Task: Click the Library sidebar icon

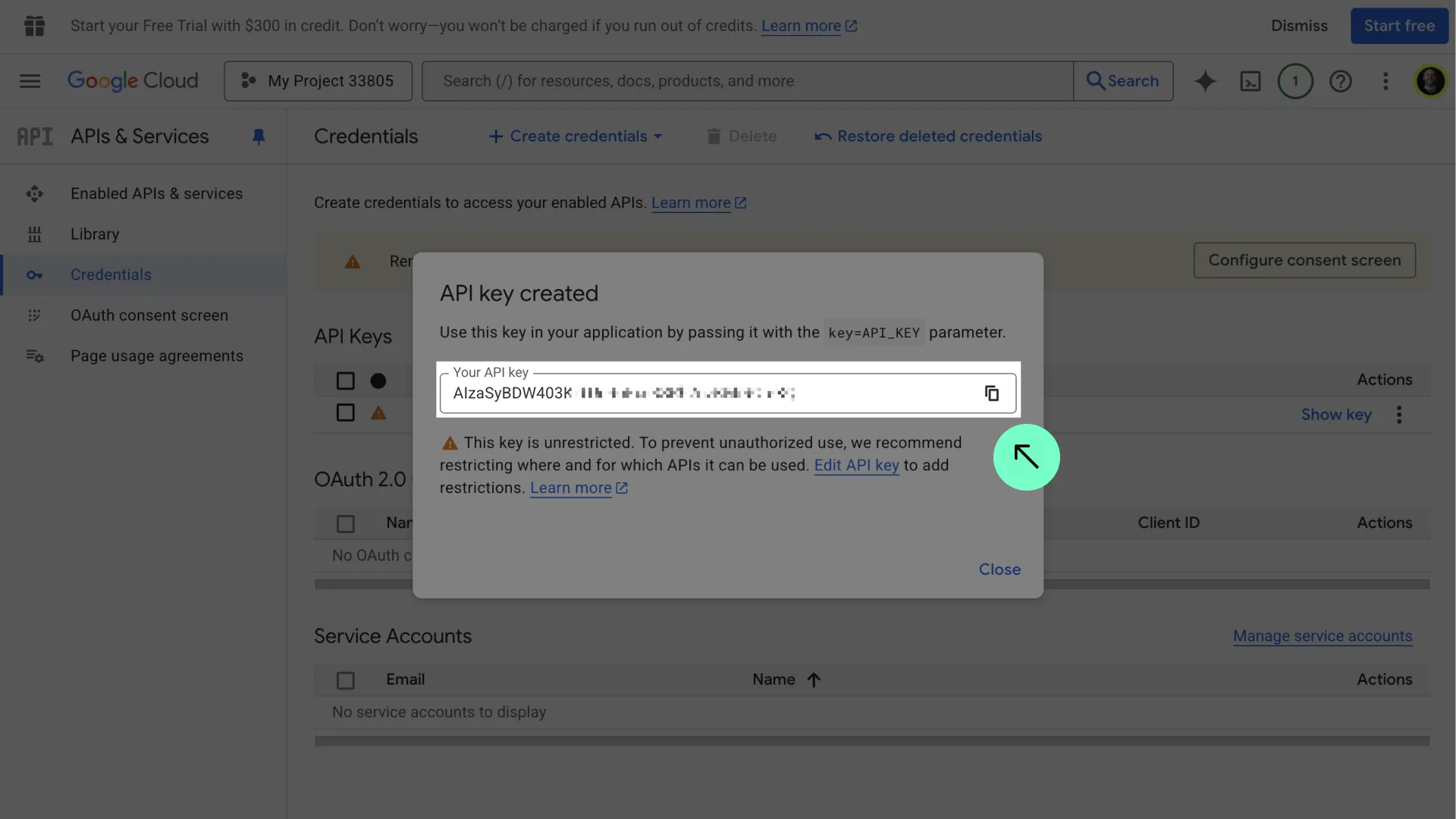Action: pyautogui.click(x=34, y=234)
